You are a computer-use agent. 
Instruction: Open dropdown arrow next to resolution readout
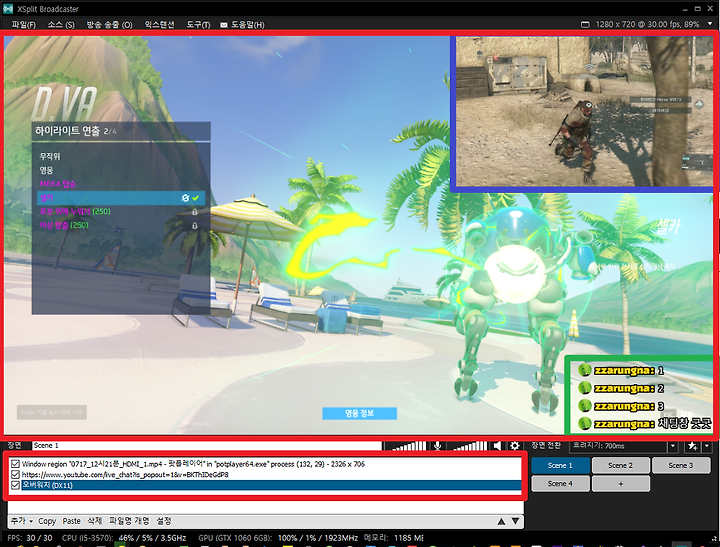pos(710,24)
